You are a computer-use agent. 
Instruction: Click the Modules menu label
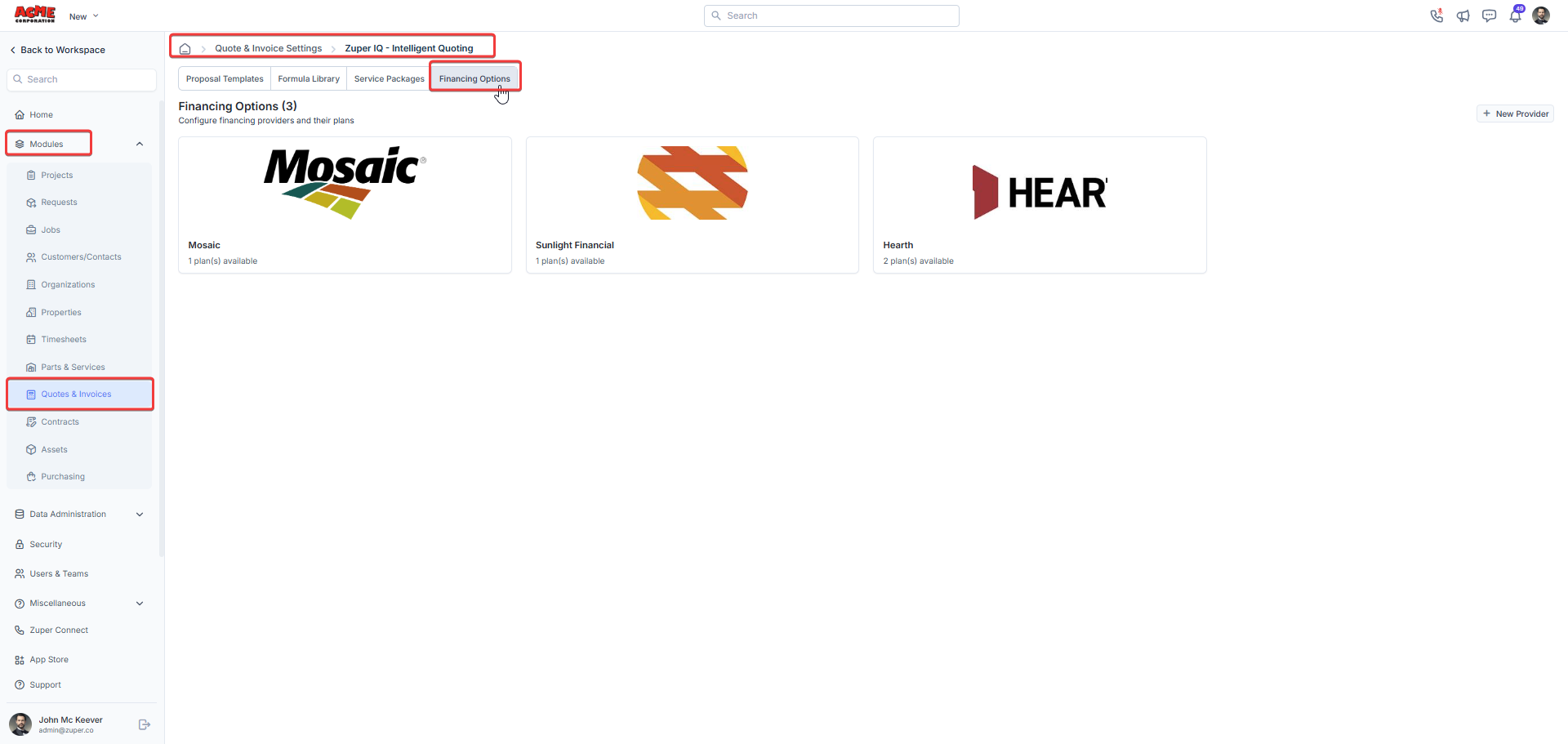coord(47,145)
